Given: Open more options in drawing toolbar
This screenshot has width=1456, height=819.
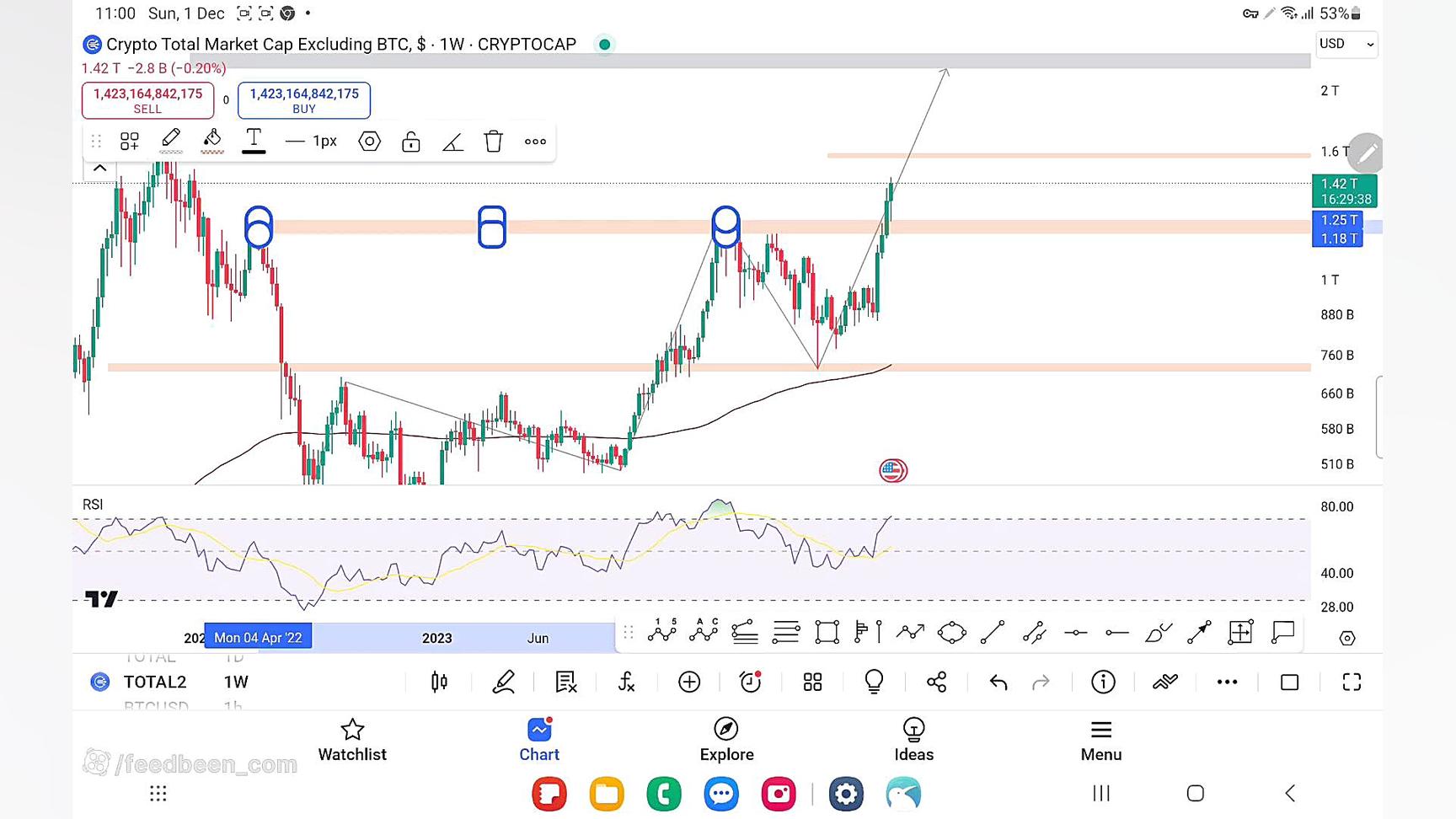Looking at the screenshot, I should pos(535,142).
